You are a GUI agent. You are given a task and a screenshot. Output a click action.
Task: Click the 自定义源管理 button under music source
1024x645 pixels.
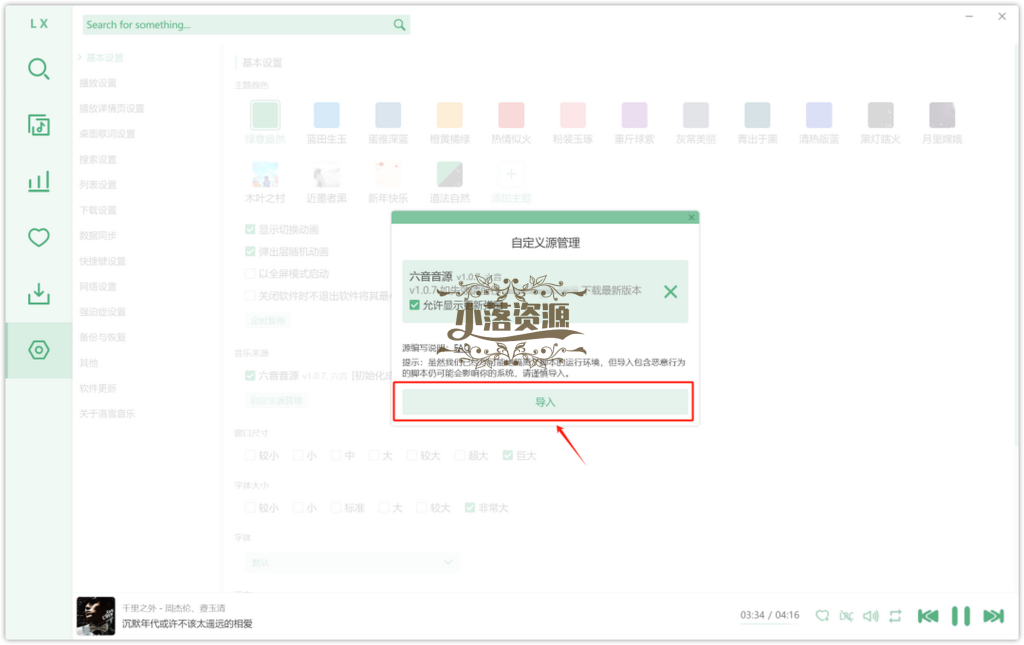pyautogui.click(x=277, y=400)
